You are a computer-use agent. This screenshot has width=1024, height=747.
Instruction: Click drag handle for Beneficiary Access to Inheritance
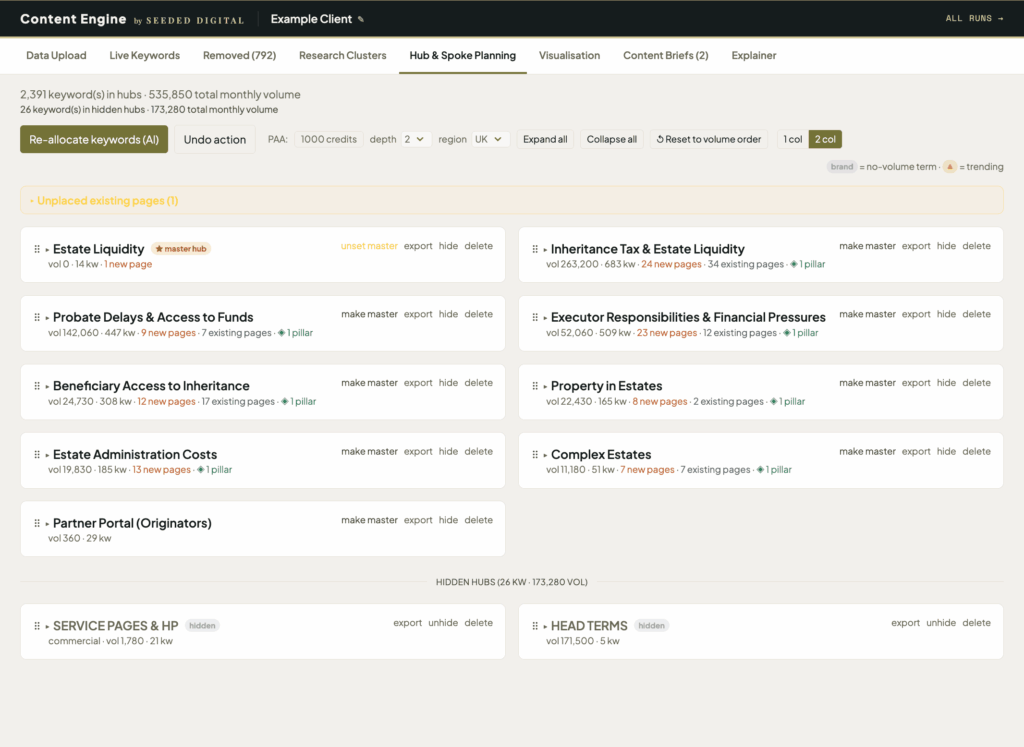click(37, 386)
